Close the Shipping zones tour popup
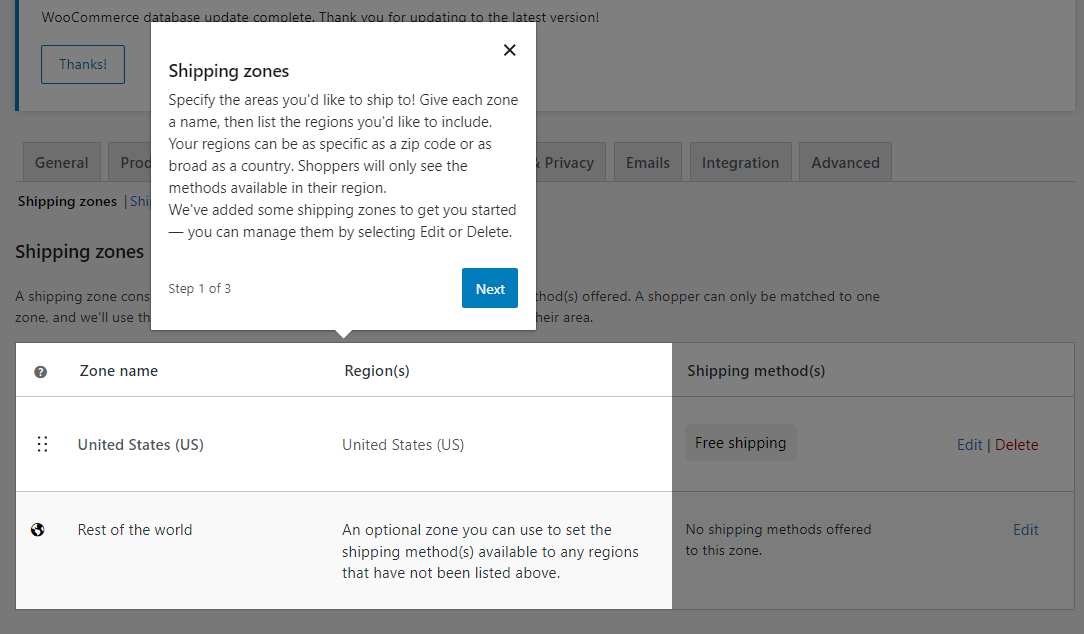Screen dimensions: 1084x634 509,49
